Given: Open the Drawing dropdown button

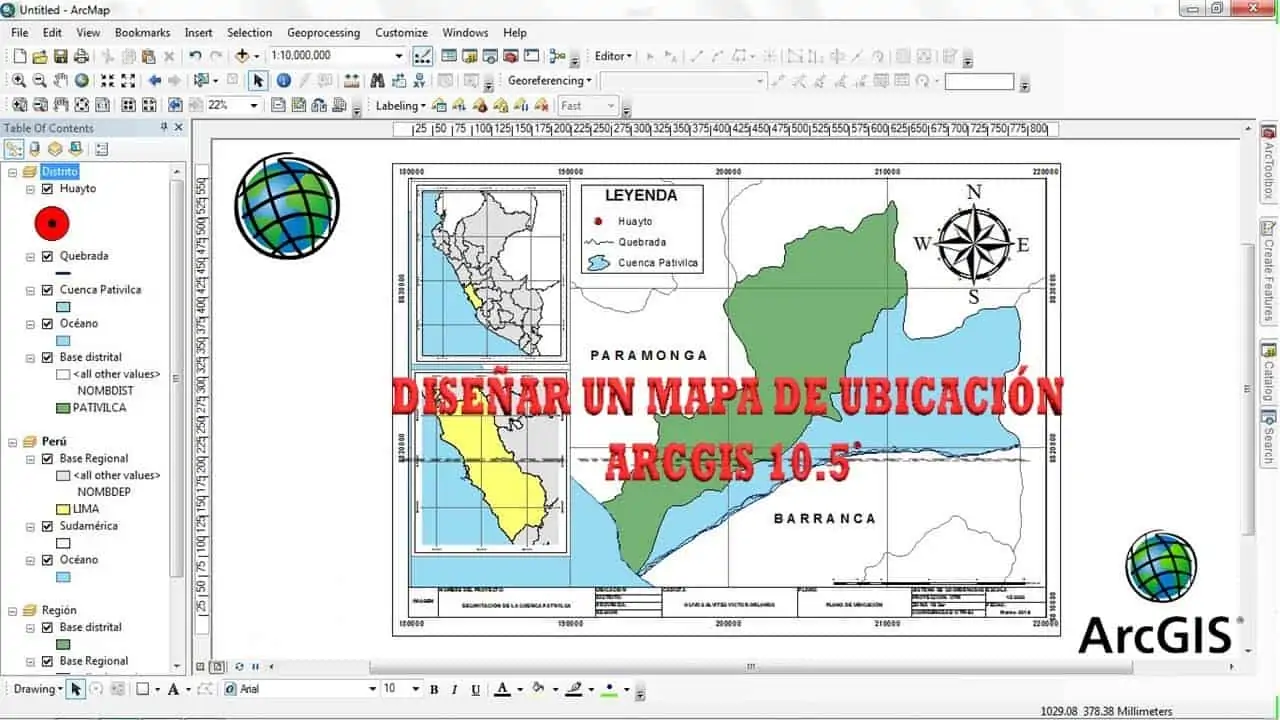Looking at the screenshot, I should pyautogui.click(x=38, y=689).
